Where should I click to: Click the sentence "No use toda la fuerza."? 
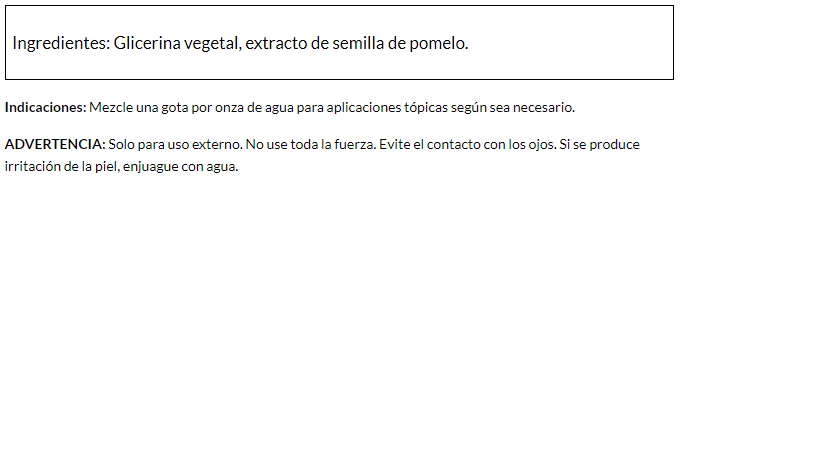(311, 144)
